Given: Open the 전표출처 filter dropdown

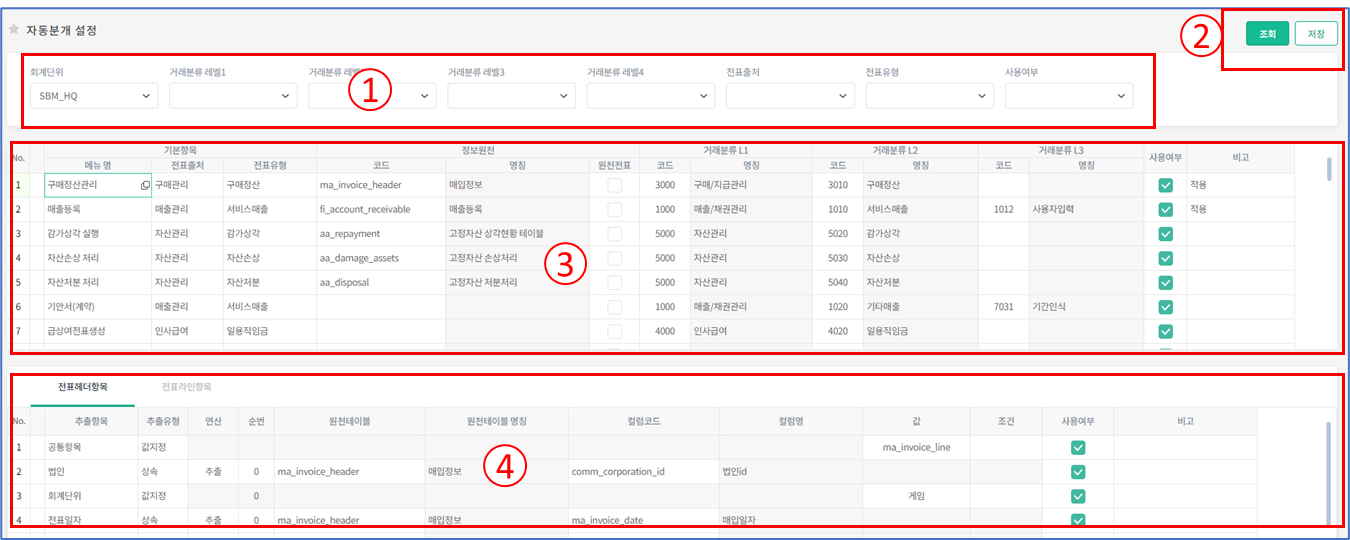Looking at the screenshot, I should click(x=790, y=96).
